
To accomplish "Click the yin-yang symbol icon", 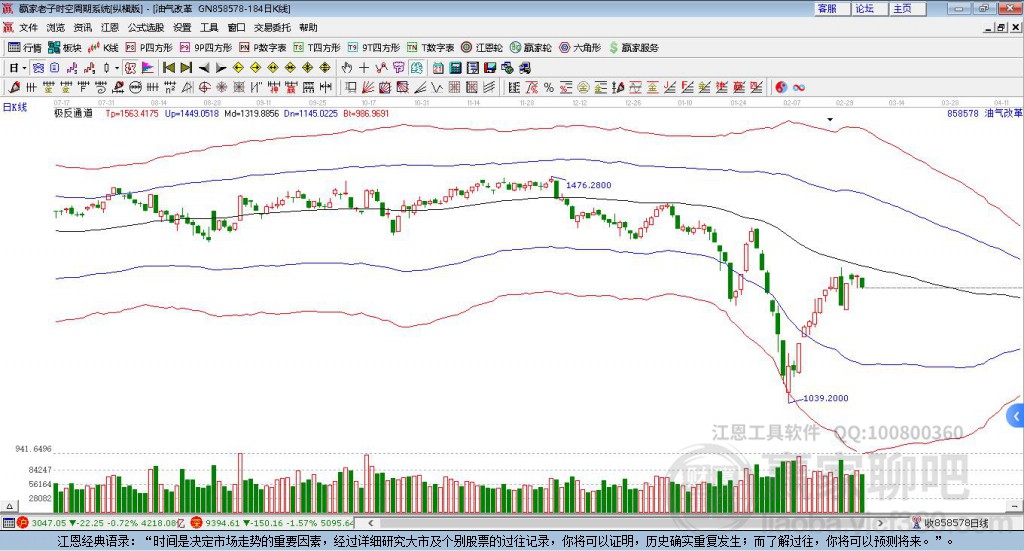I will [780, 87].
